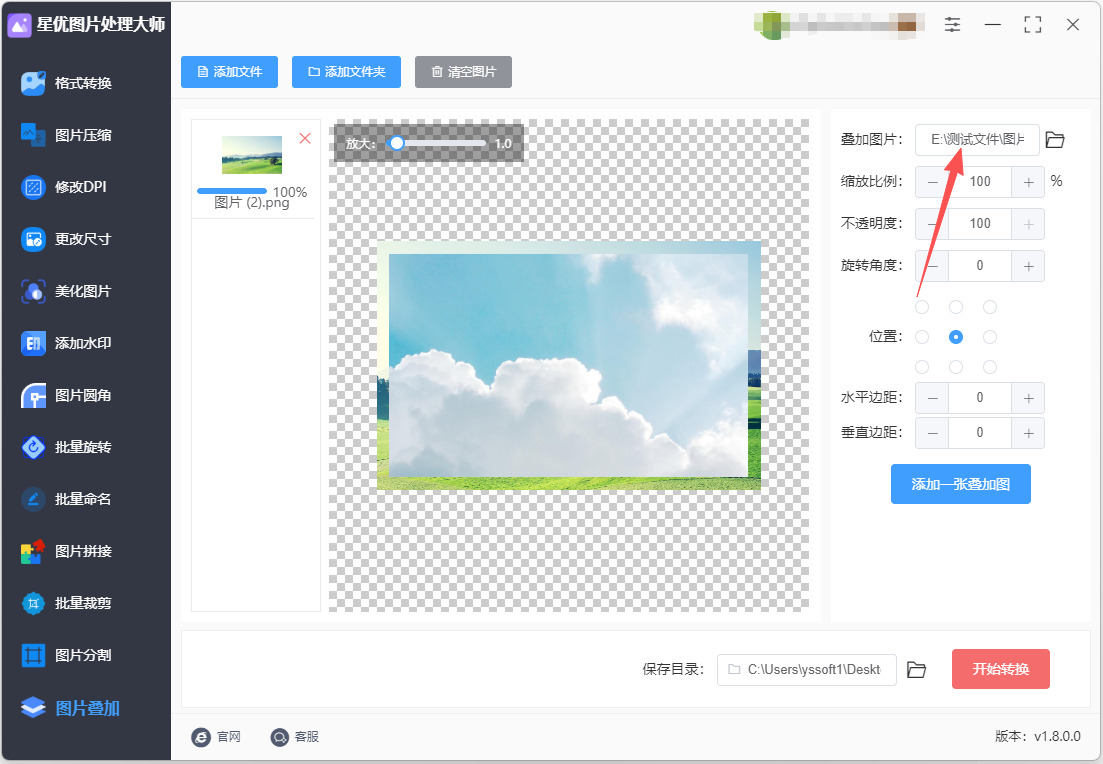
Task: Select bottom-center position radio button
Action: pos(955,367)
